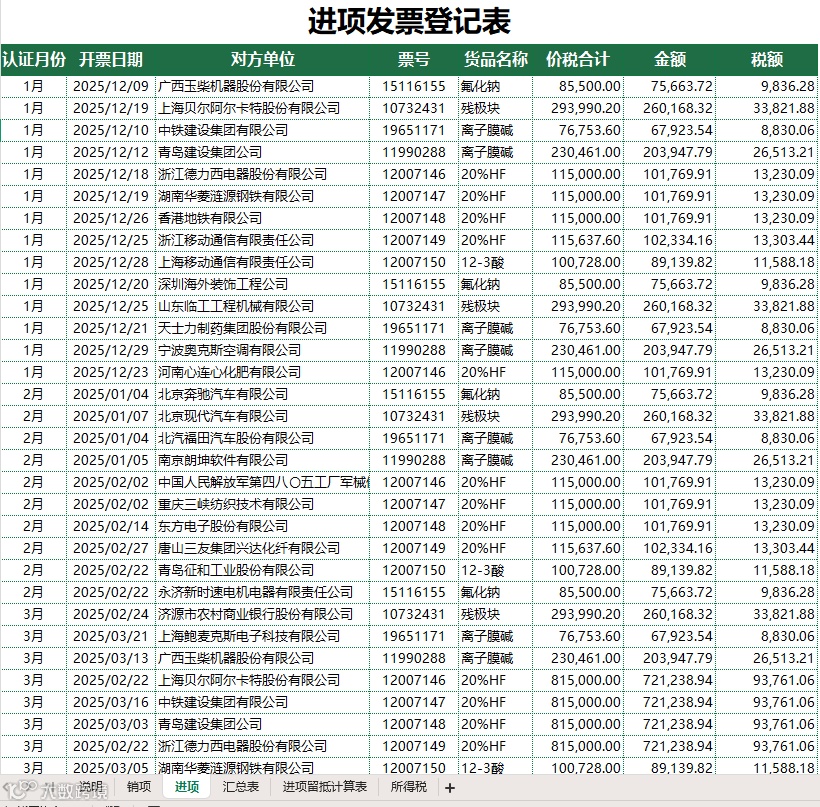This screenshot has height=807, width=820.
Task: Open the 汇总表 sheet tab
Action: (240, 786)
